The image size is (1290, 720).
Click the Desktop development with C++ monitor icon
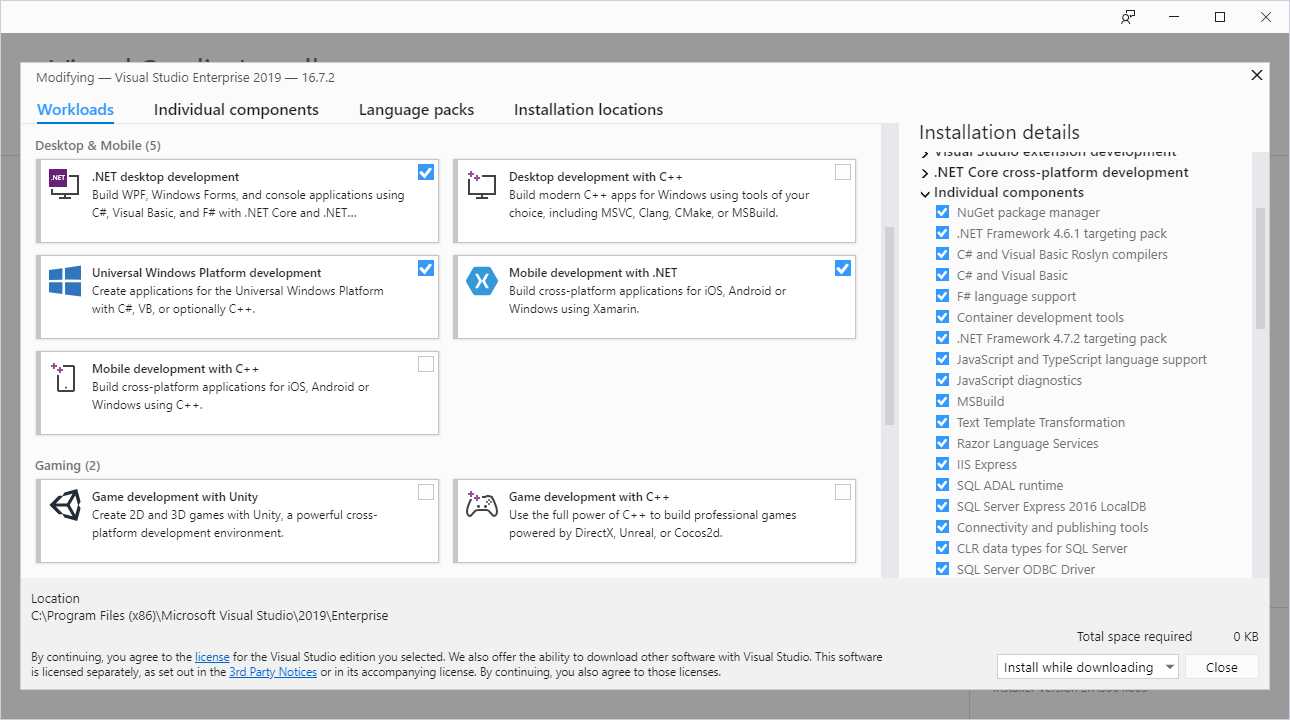[480, 185]
